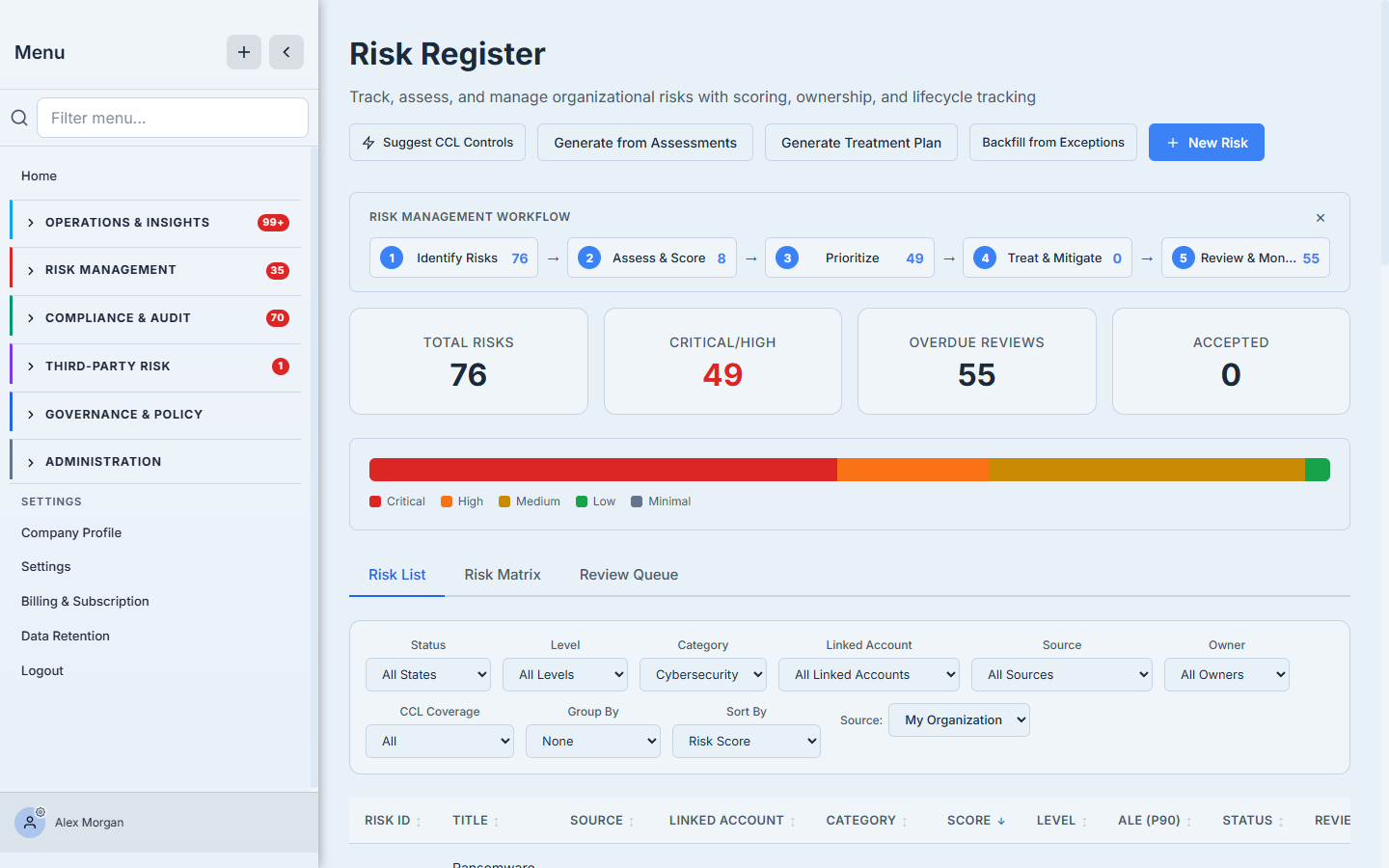Close the Risk Management Workflow panel
1389x868 pixels.
pos(1321,218)
